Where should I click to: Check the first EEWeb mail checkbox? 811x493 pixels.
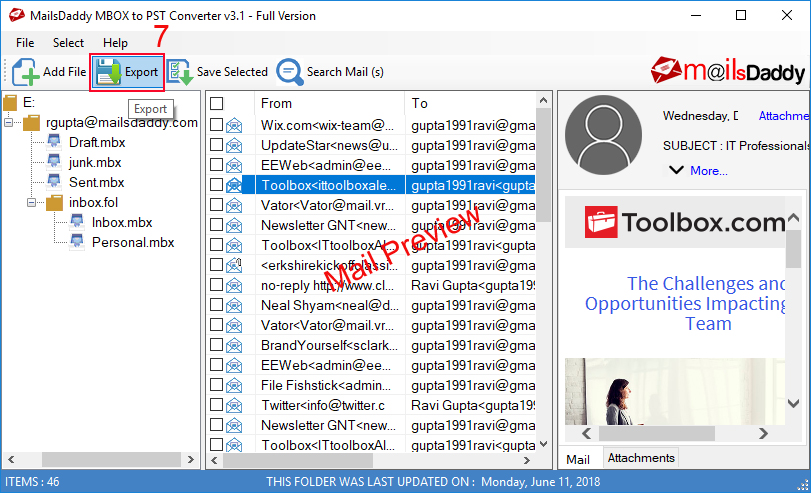pos(217,165)
